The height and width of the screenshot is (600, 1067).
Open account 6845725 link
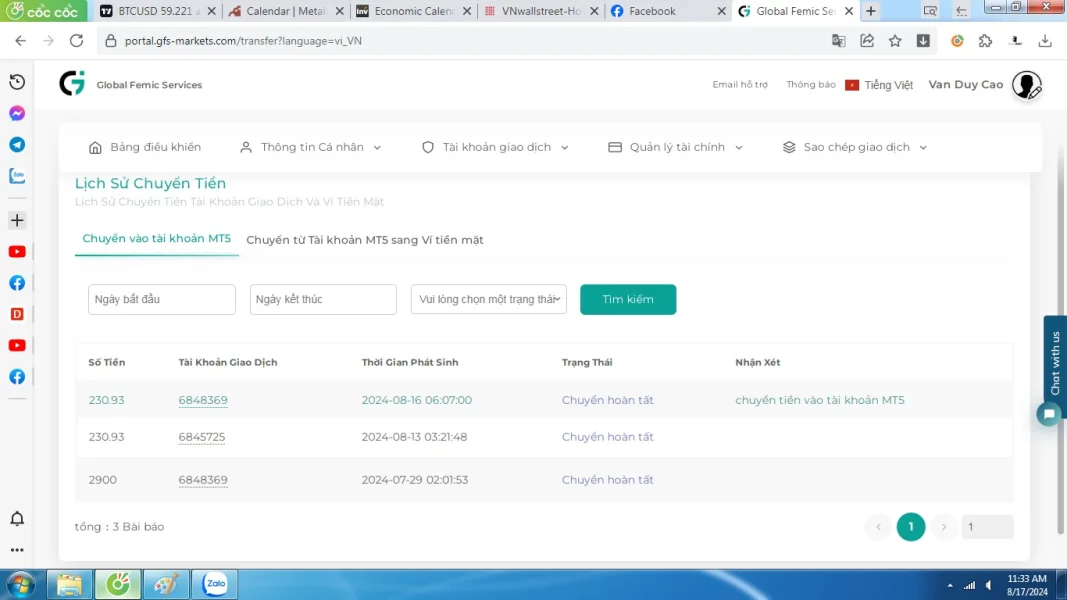[x=201, y=437]
